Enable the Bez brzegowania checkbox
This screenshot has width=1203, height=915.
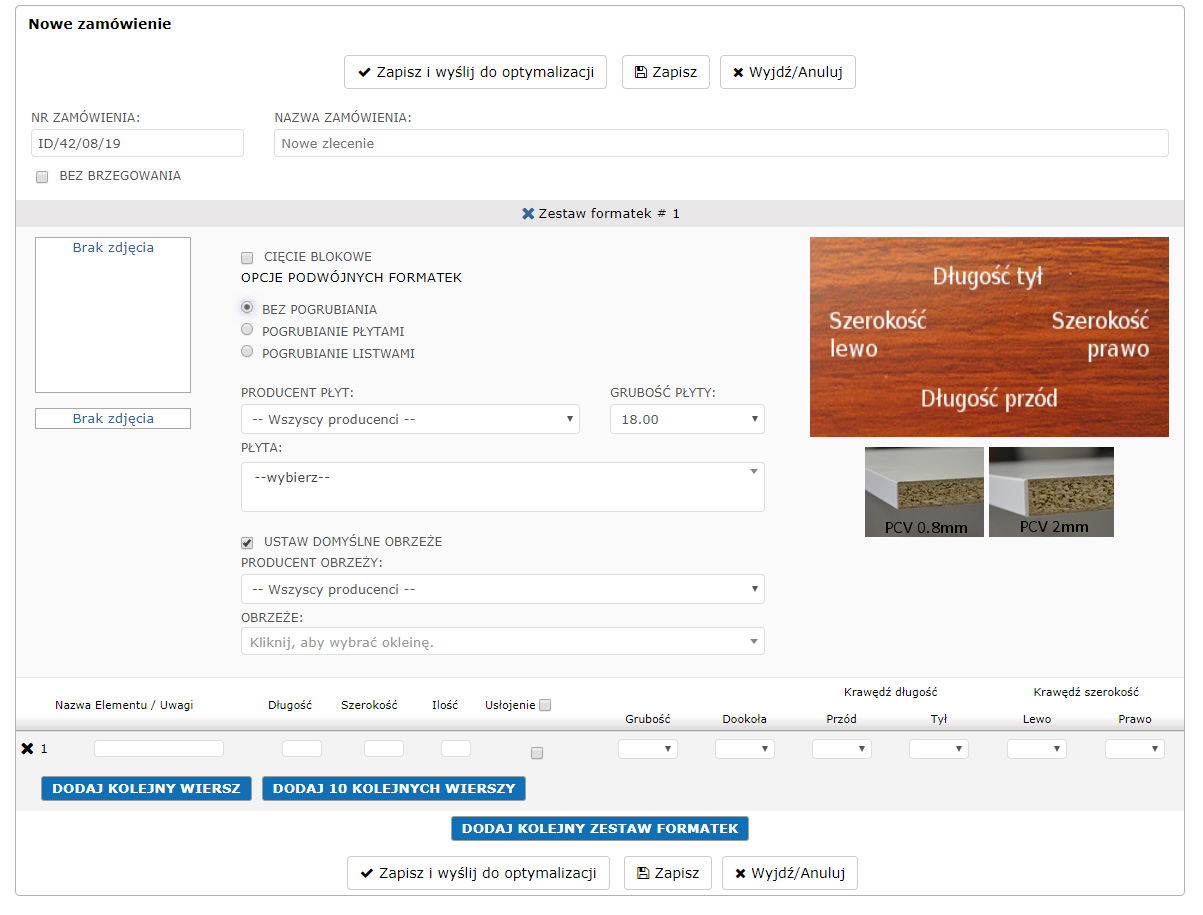coord(42,177)
